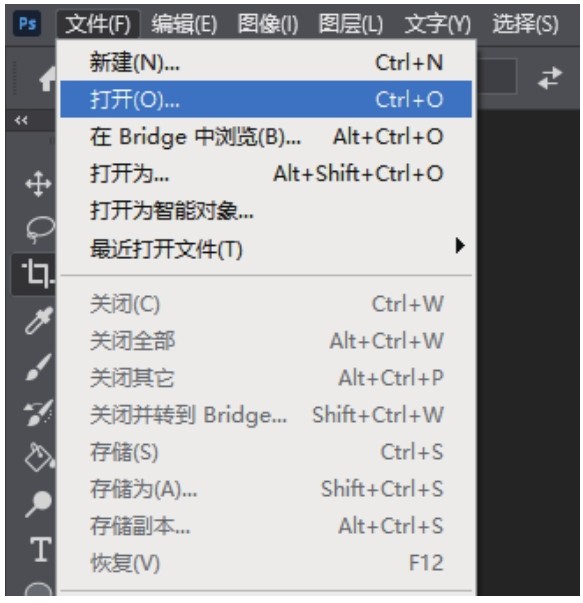The width and height of the screenshot is (583, 603).
Task: Select 在 Bridge 中浏览(B)... entry
Action: tap(266, 137)
